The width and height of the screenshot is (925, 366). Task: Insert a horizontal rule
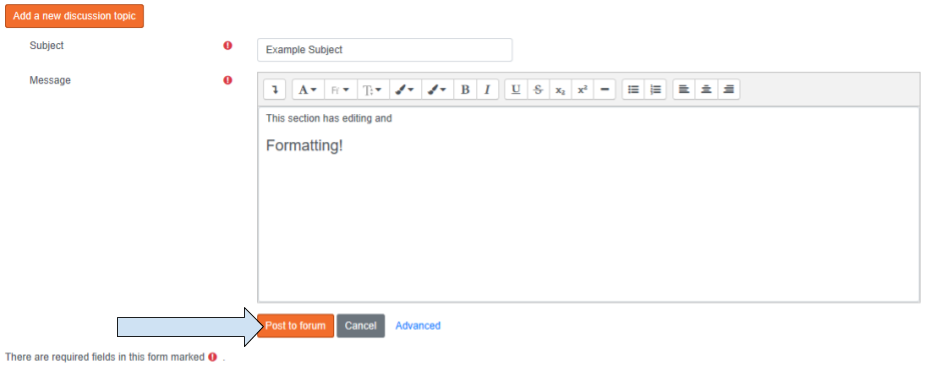pyautogui.click(x=605, y=90)
